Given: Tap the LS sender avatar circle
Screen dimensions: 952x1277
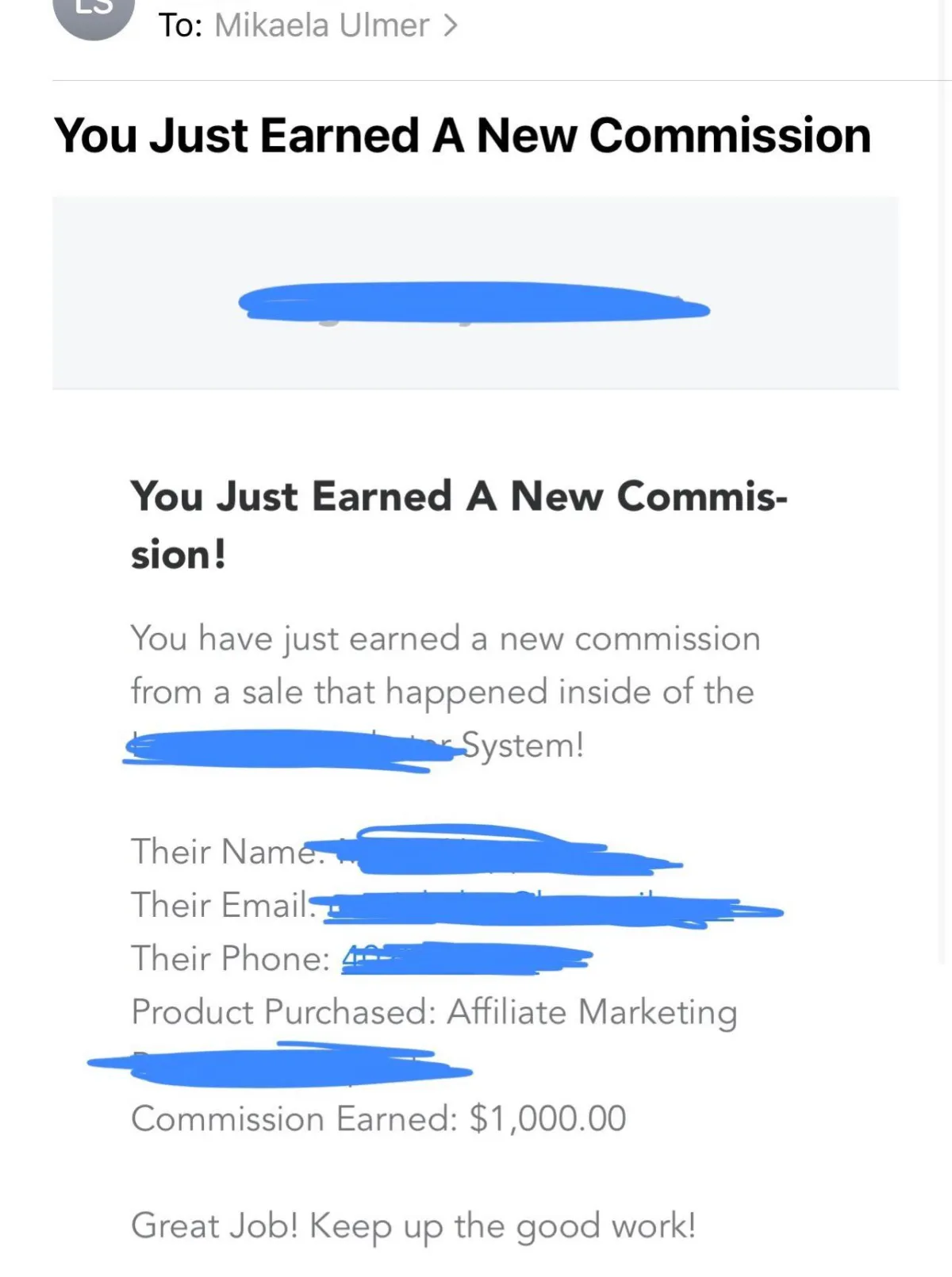Looking at the screenshot, I should (94, 14).
